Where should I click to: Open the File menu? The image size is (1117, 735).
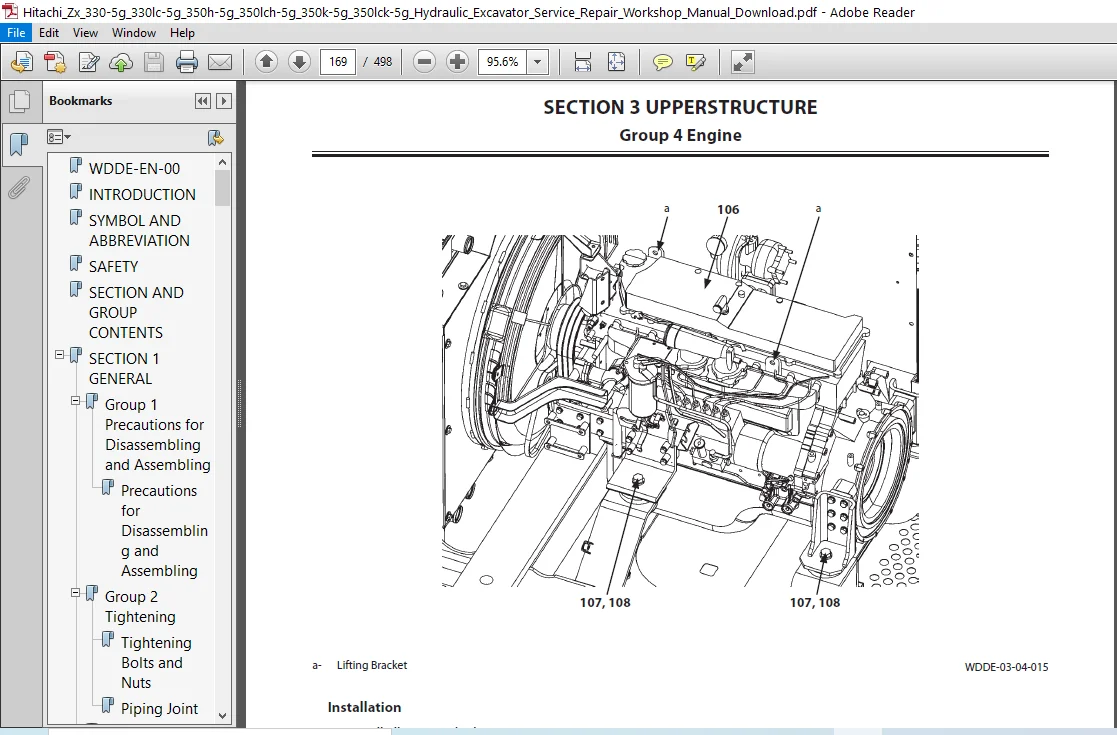point(16,33)
